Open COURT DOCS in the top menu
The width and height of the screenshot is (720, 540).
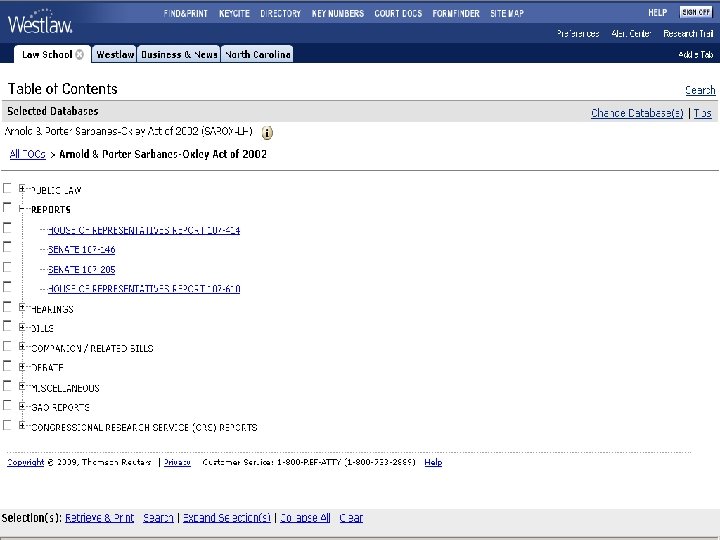tap(398, 14)
